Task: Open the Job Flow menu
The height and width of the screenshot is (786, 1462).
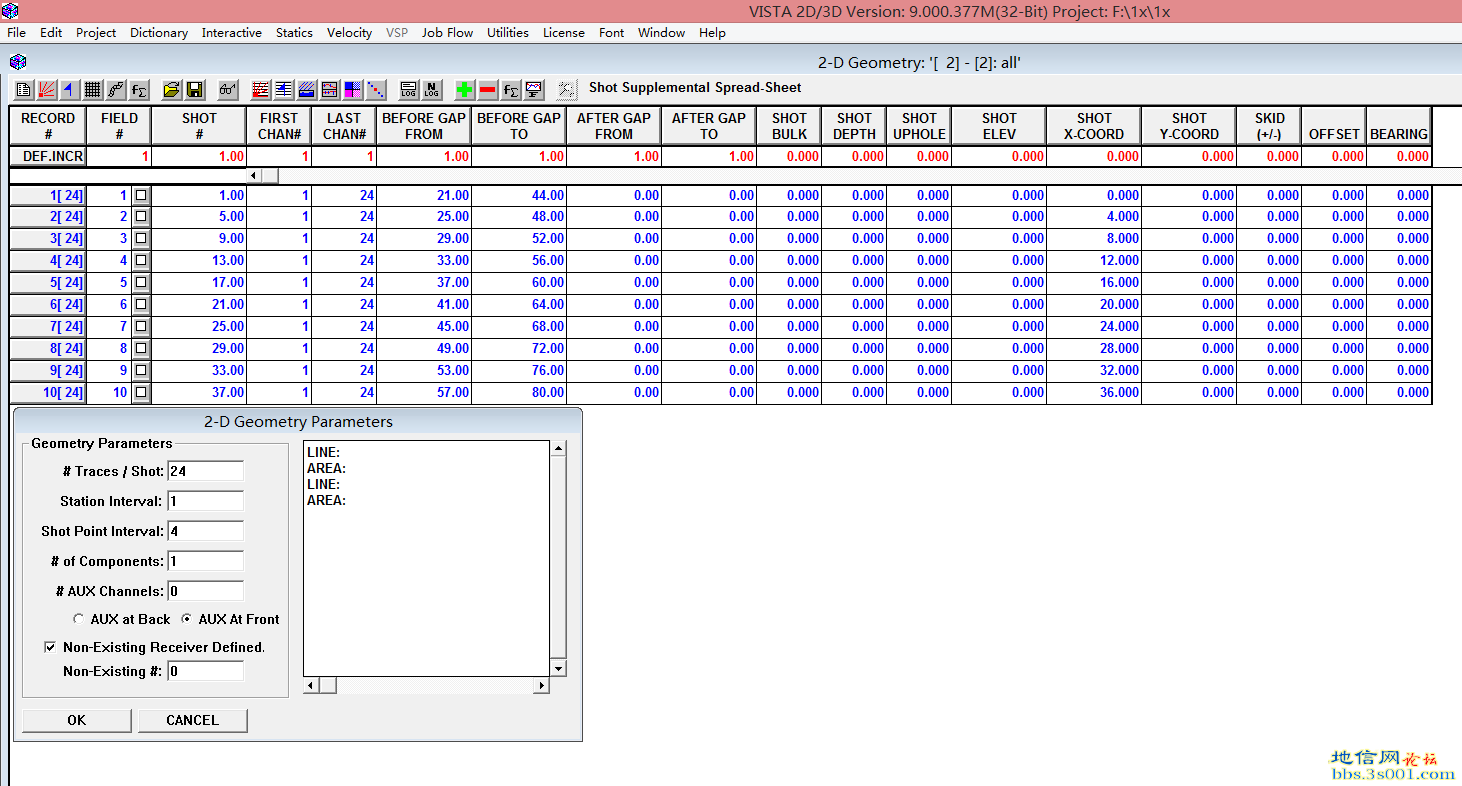Action: 447,33
